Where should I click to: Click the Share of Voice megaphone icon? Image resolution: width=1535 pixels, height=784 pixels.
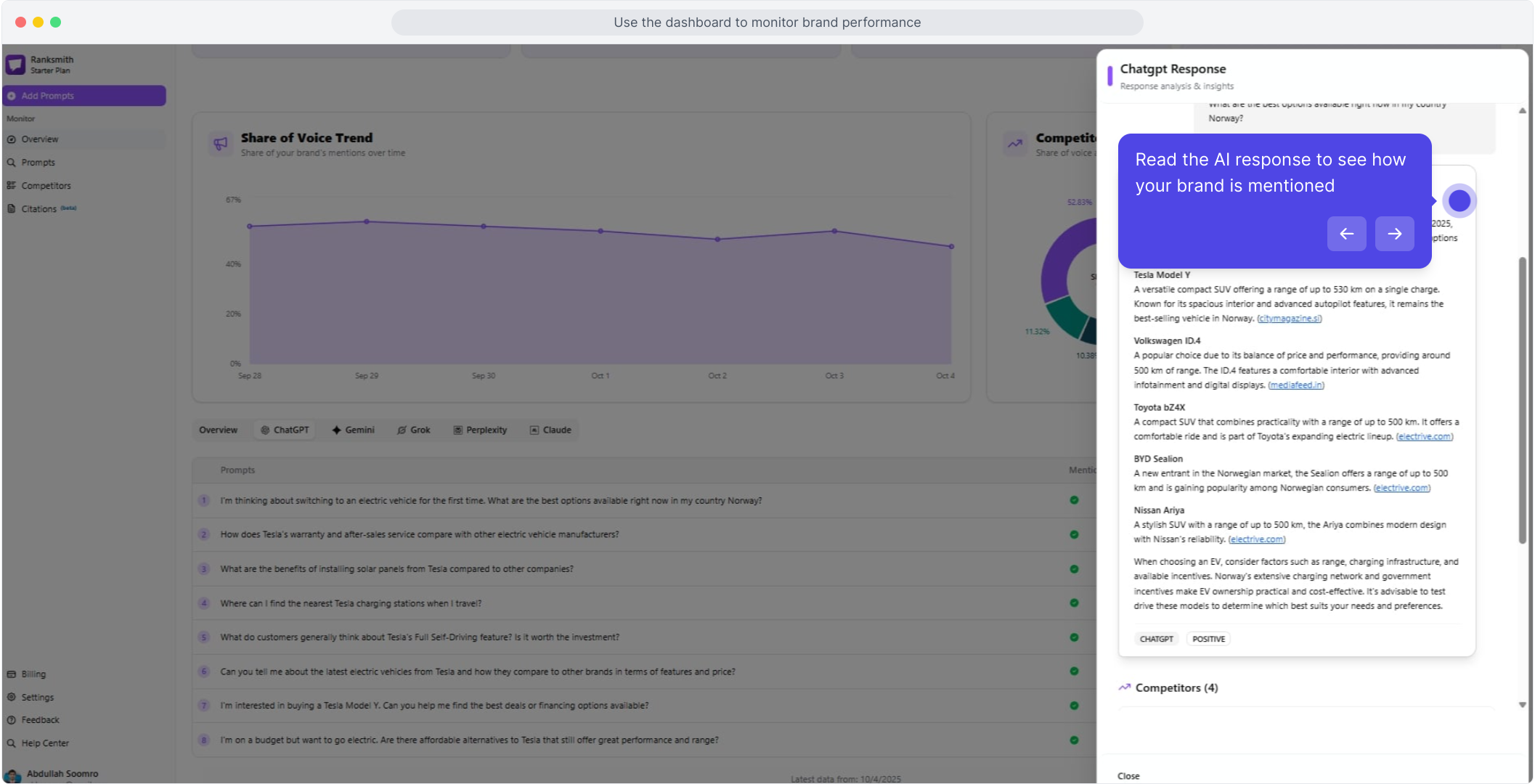(x=221, y=144)
